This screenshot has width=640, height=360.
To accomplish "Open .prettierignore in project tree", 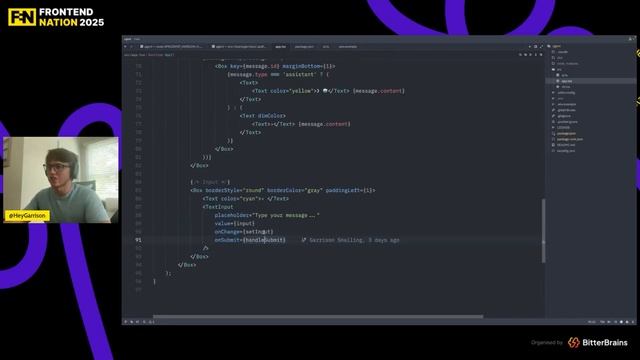I will [567, 122].
